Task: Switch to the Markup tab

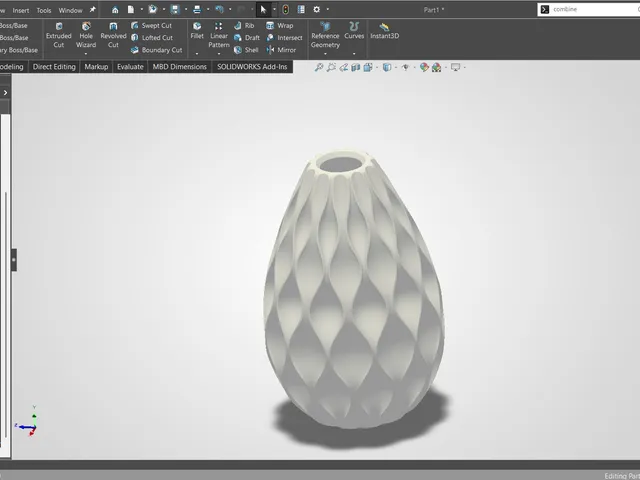Action: coord(96,67)
